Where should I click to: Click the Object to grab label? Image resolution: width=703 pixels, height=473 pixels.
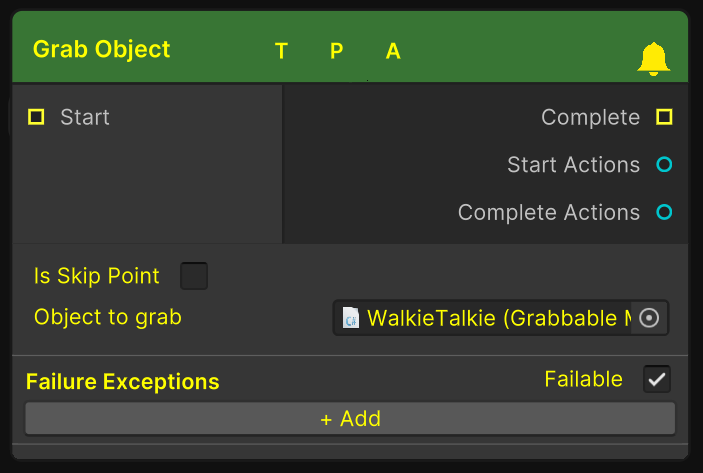click(108, 317)
